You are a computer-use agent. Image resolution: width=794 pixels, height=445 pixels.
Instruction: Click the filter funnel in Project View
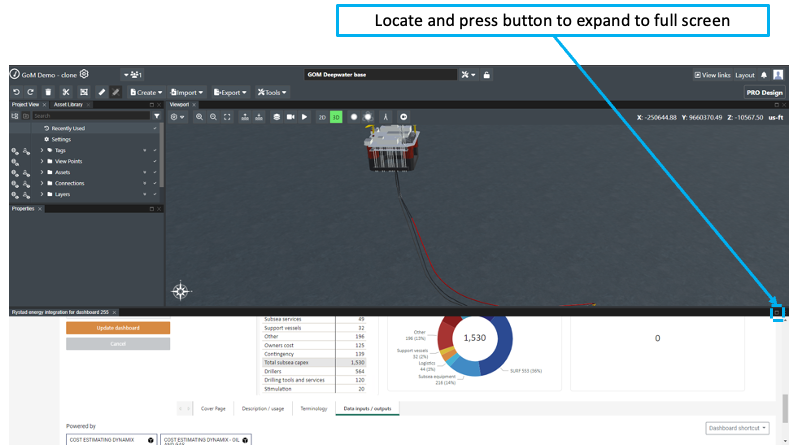(157, 116)
